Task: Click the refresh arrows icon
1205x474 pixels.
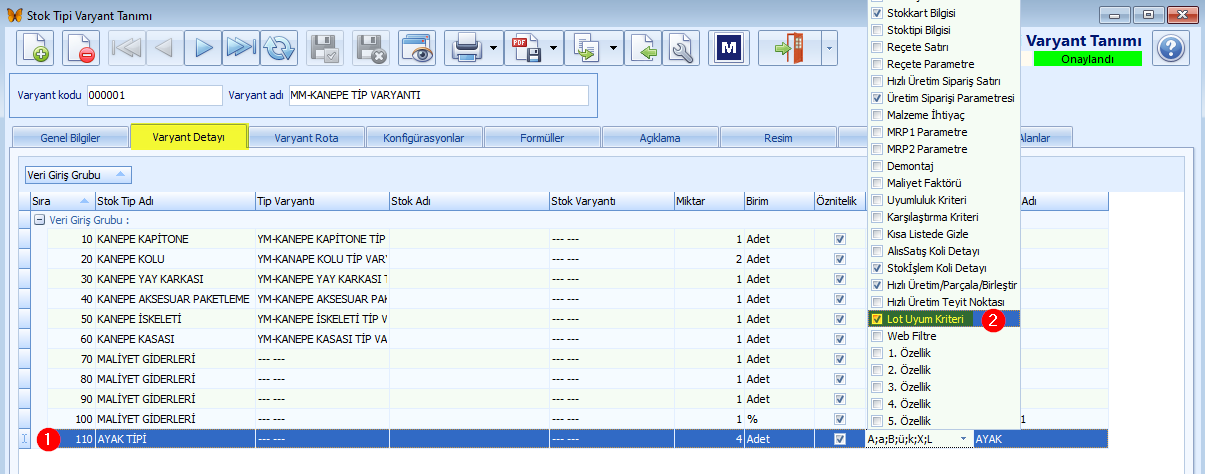Action: tap(279, 47)
